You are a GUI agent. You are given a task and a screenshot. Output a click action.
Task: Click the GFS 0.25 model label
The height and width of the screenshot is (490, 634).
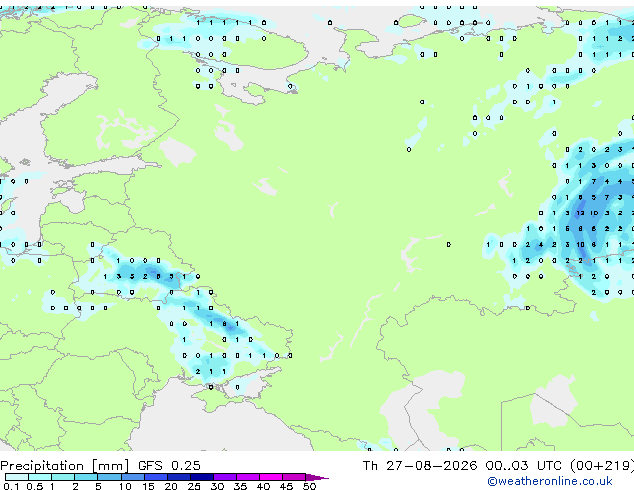click(169, 466)
